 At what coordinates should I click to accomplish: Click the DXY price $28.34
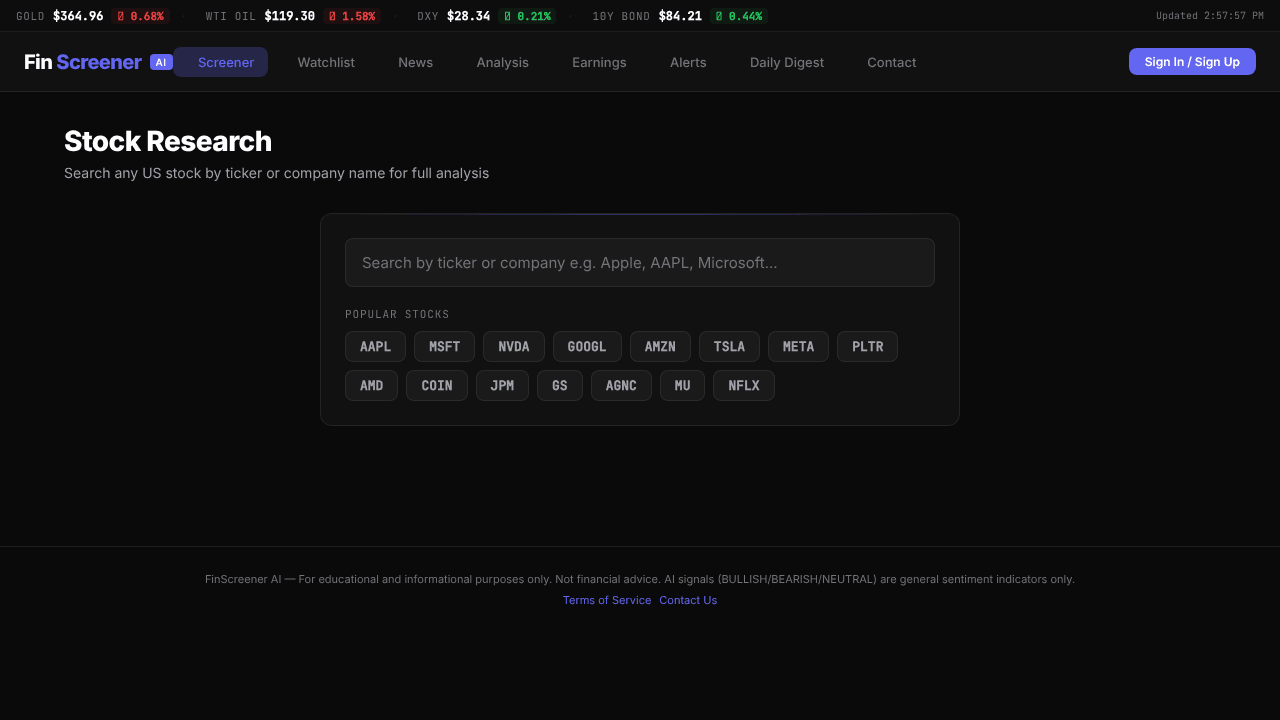(x=469, y=16)
